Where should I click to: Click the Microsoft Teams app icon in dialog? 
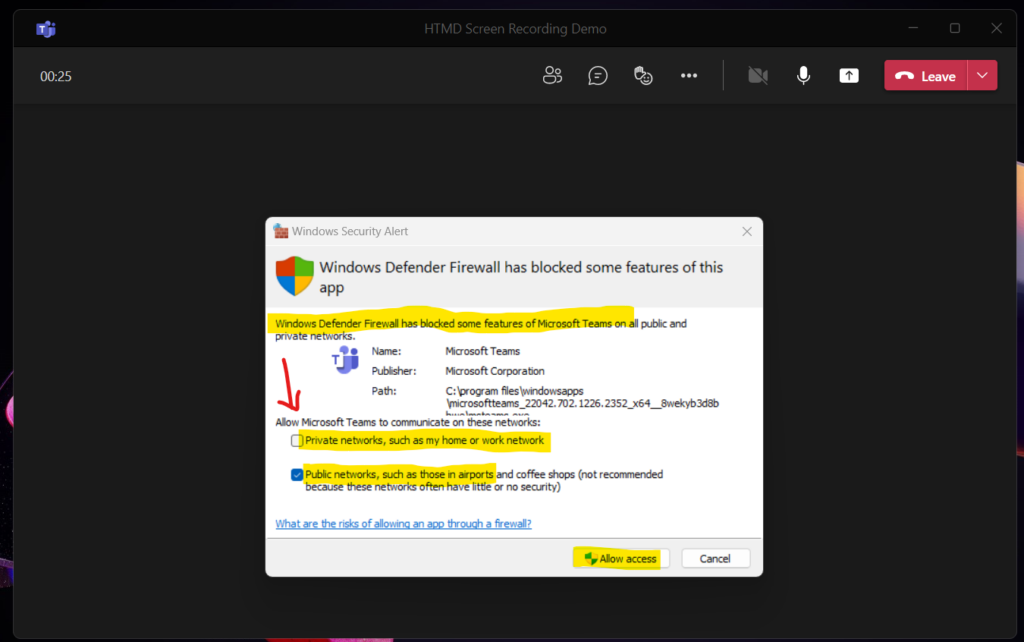[345, 360]
